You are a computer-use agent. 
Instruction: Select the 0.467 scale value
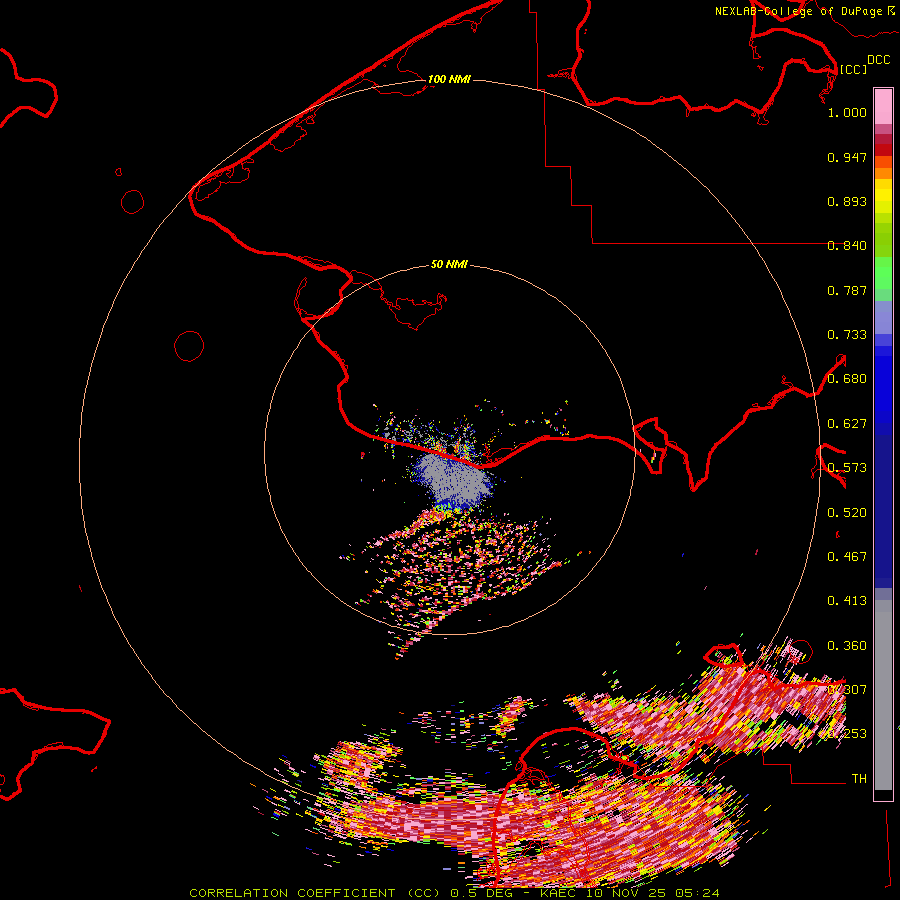(847, 557)
